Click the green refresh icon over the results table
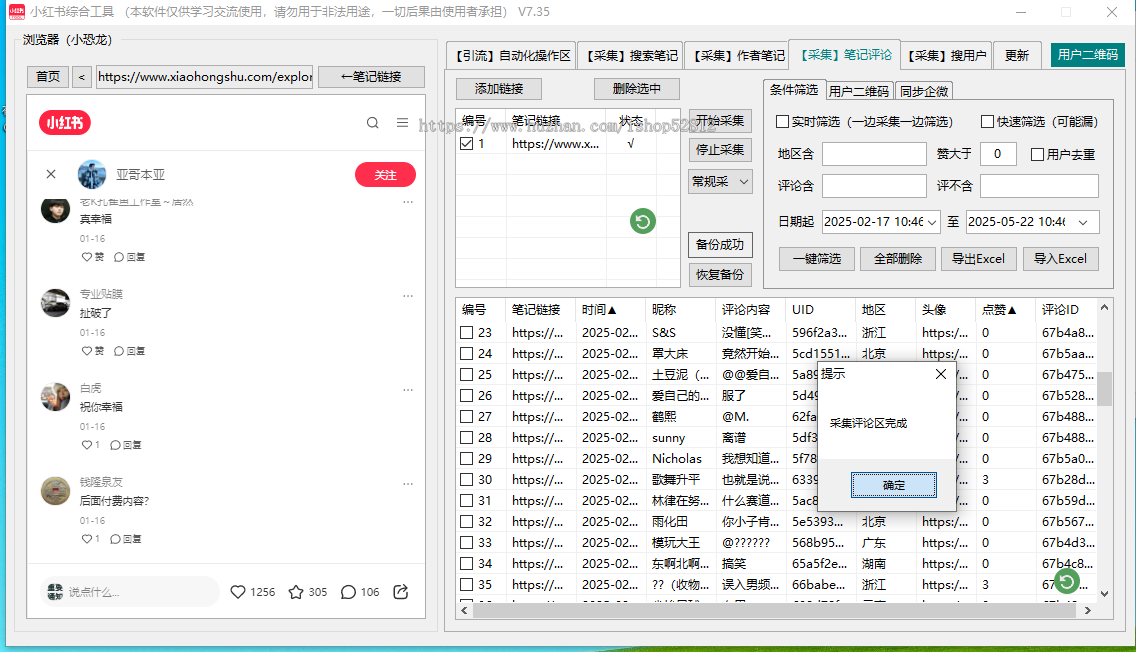The image size is (1136, 652). pos(1066,580)
